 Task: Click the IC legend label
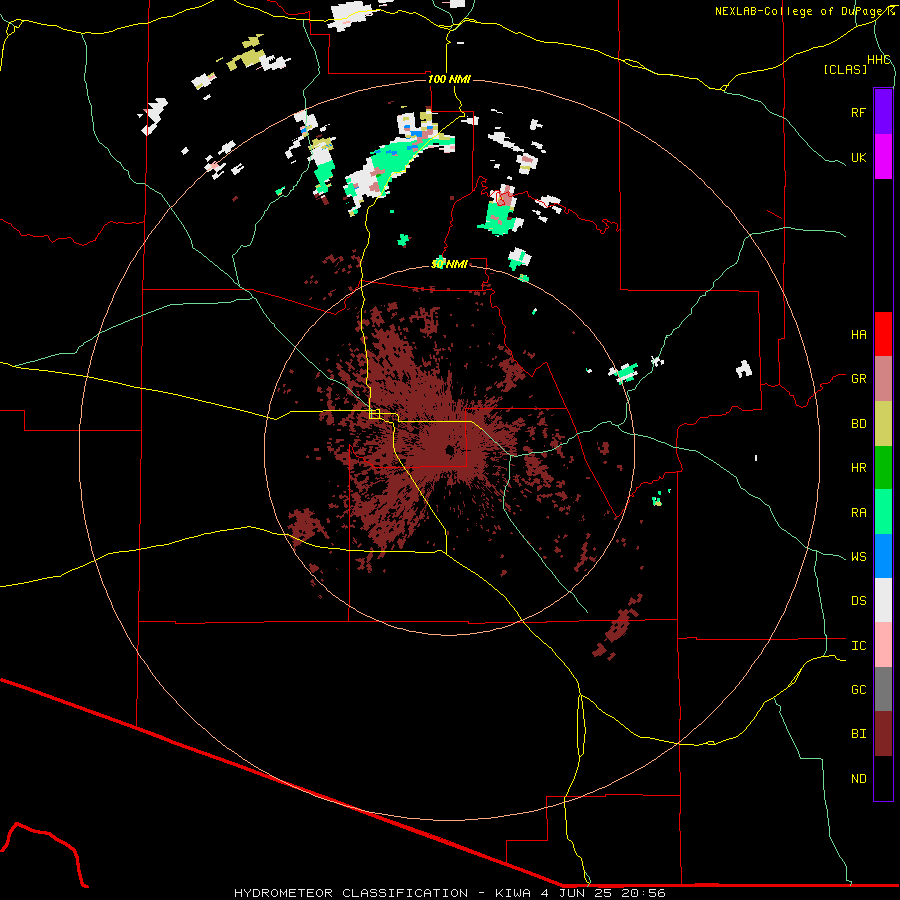pos(858,646)
